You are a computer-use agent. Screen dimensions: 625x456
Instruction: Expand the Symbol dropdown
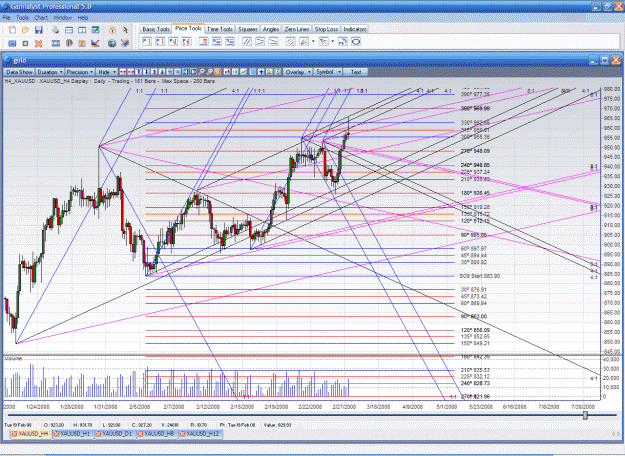point(328,72)
